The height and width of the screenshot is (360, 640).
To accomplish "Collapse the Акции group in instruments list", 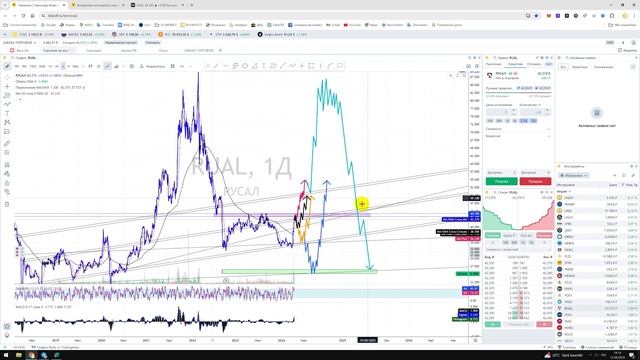I will [x=564, y=191].
